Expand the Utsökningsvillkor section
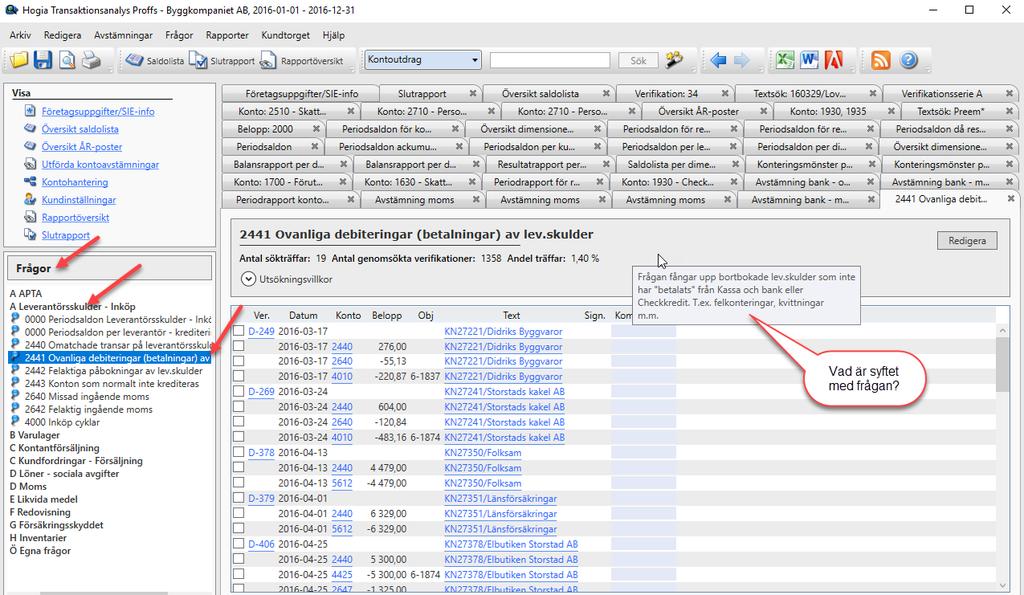The image size is (1024, 595). pyautogui.click(x=248, y=279)
